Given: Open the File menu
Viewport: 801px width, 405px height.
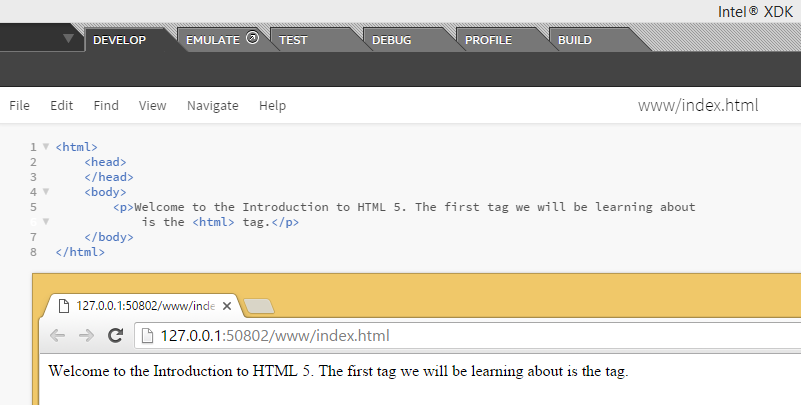Looking at the screenshot, I should [x=19, y=105].
